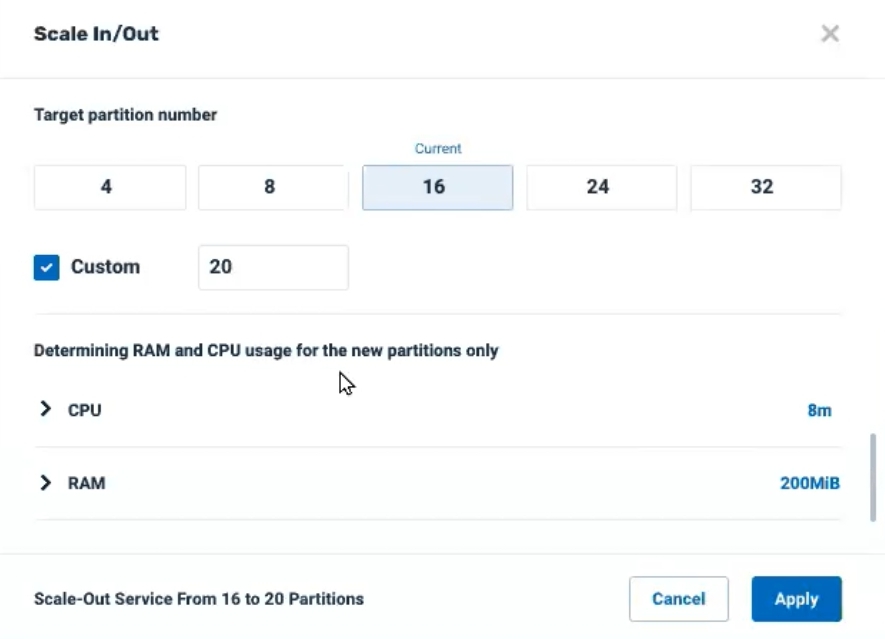Pick 24 as target partition number
The image size is (885, 639).
click(602, 187)
